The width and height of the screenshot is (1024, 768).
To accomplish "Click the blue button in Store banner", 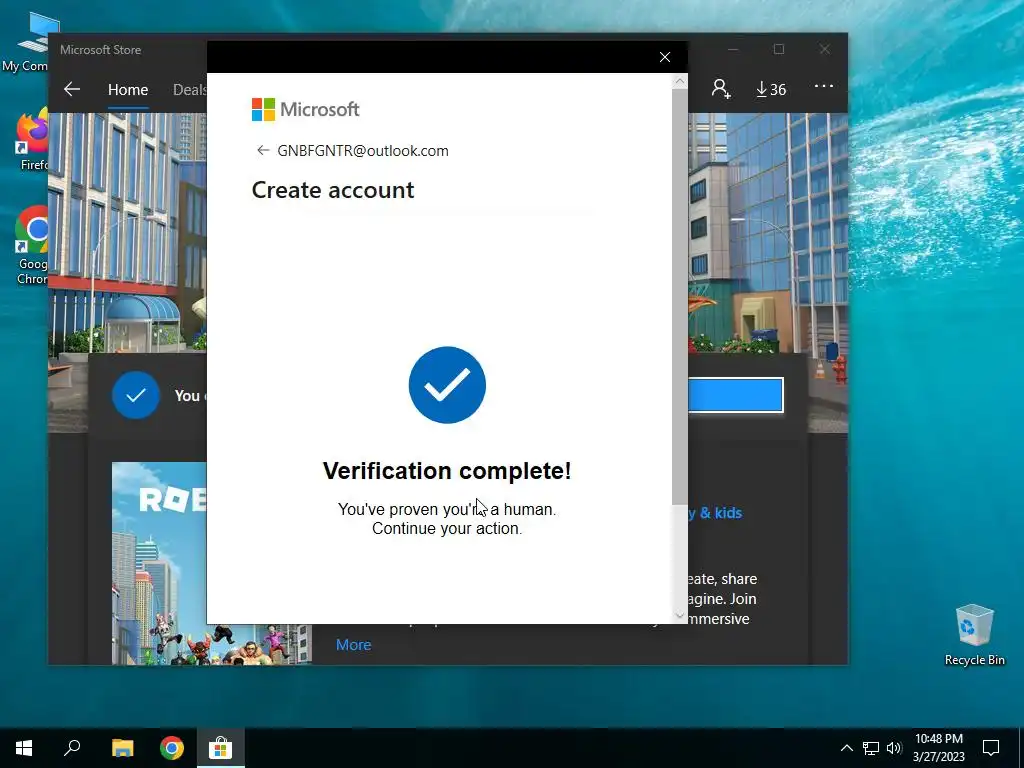I will [735, 395].
